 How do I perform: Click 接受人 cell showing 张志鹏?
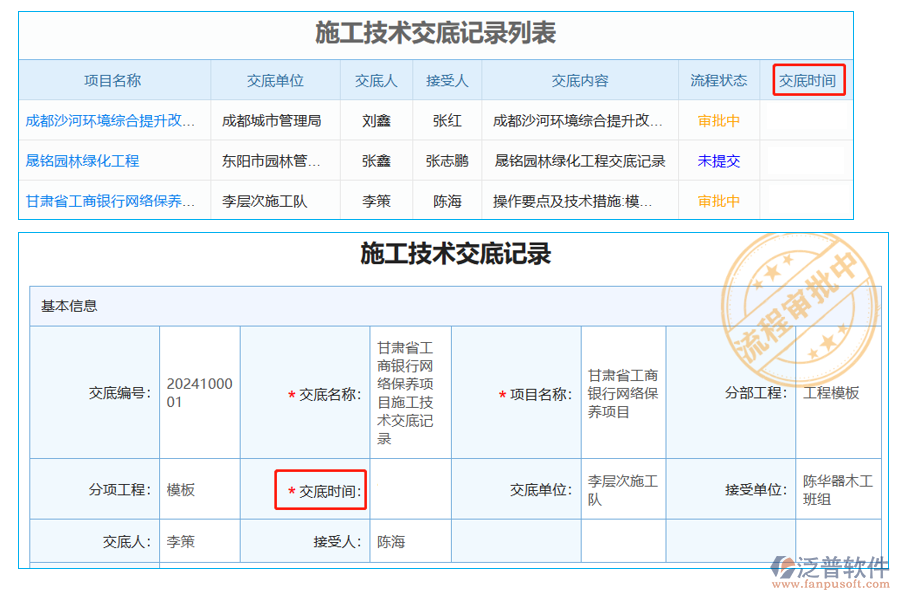[x=446, y=160]
